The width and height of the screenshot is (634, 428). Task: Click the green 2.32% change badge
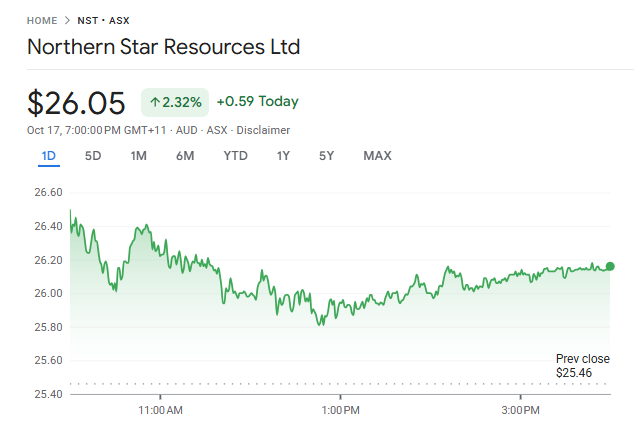(x=175, y=102)
